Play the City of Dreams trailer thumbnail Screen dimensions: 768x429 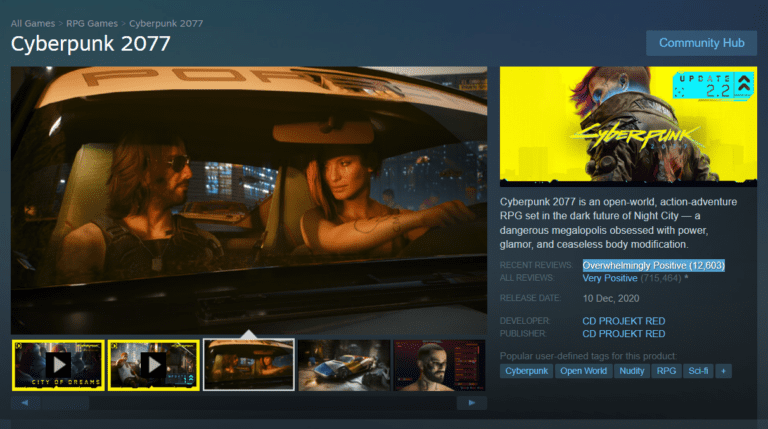[58, 365]
